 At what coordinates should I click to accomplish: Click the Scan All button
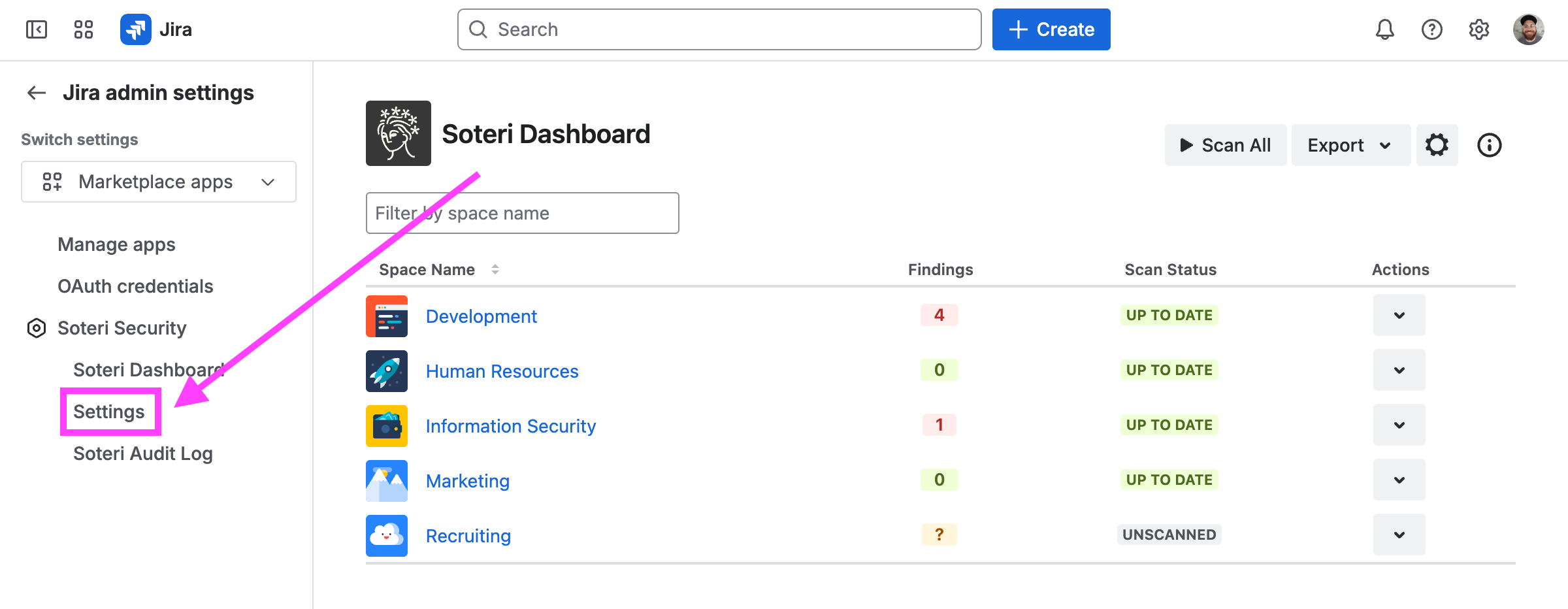pyautogui.click(x=1225, y=145)
